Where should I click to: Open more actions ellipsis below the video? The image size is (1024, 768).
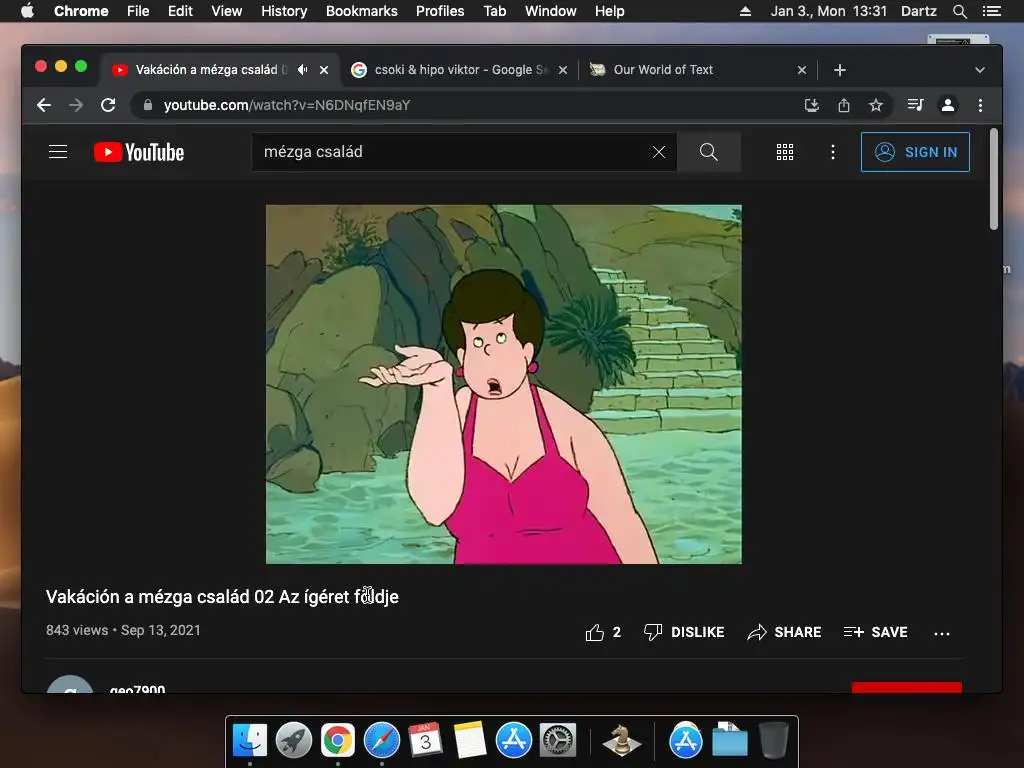coord(942,633)
